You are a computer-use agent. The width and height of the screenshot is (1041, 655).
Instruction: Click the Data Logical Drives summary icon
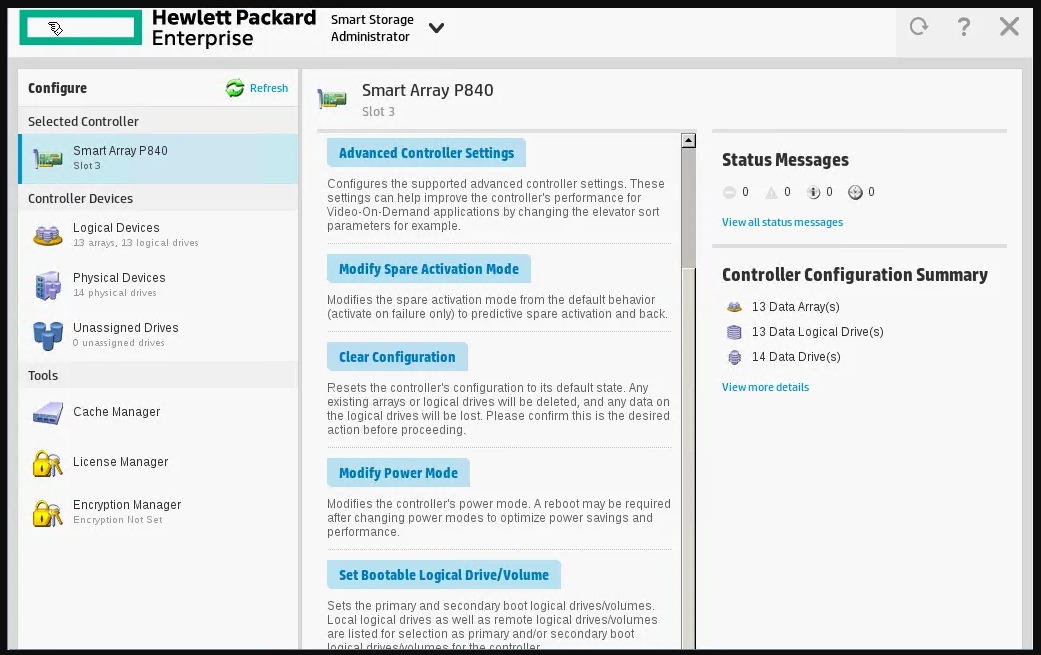pyautogui.click(x=734, y=332)
